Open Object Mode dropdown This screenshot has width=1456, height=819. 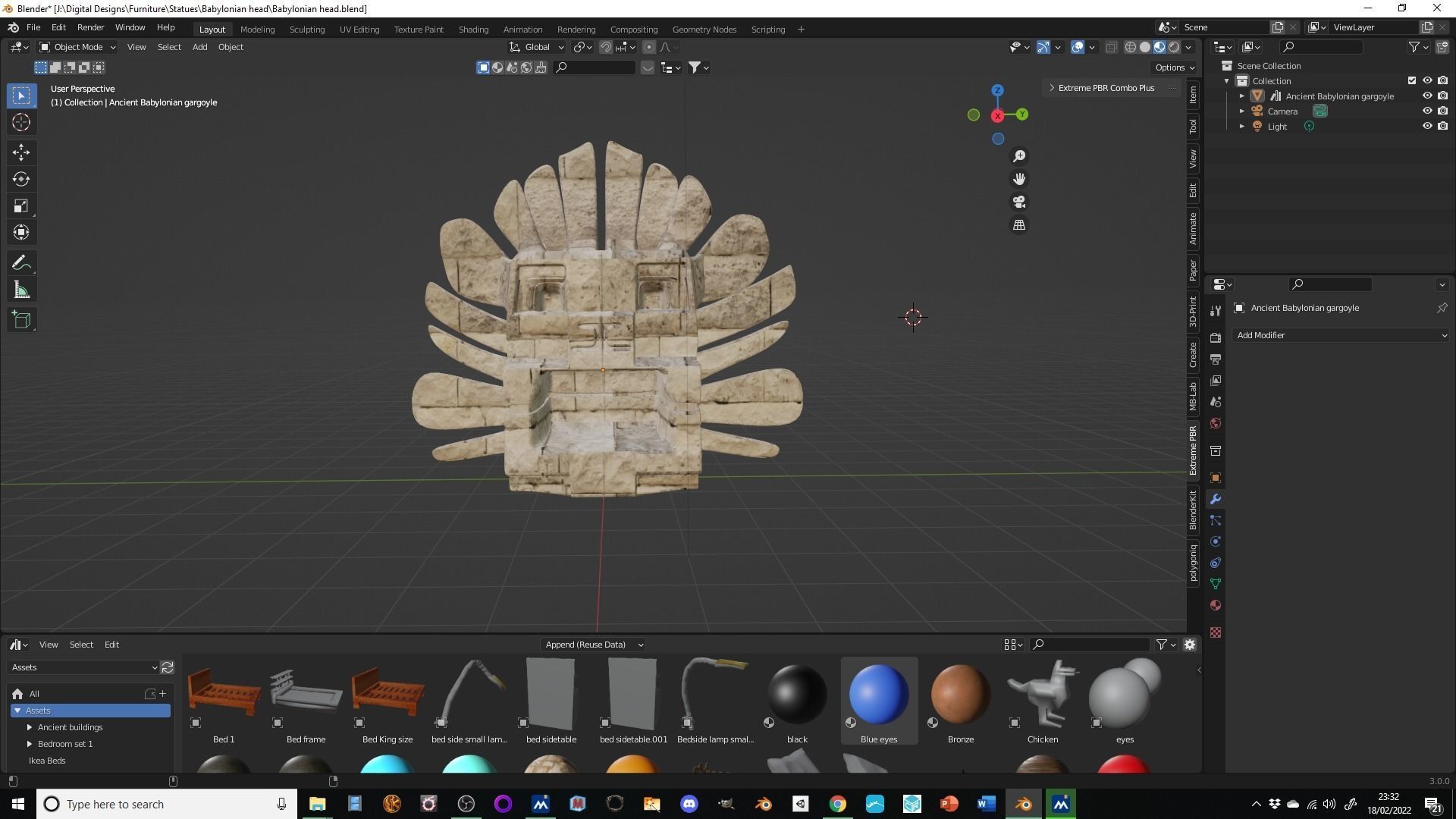[77, 47]
